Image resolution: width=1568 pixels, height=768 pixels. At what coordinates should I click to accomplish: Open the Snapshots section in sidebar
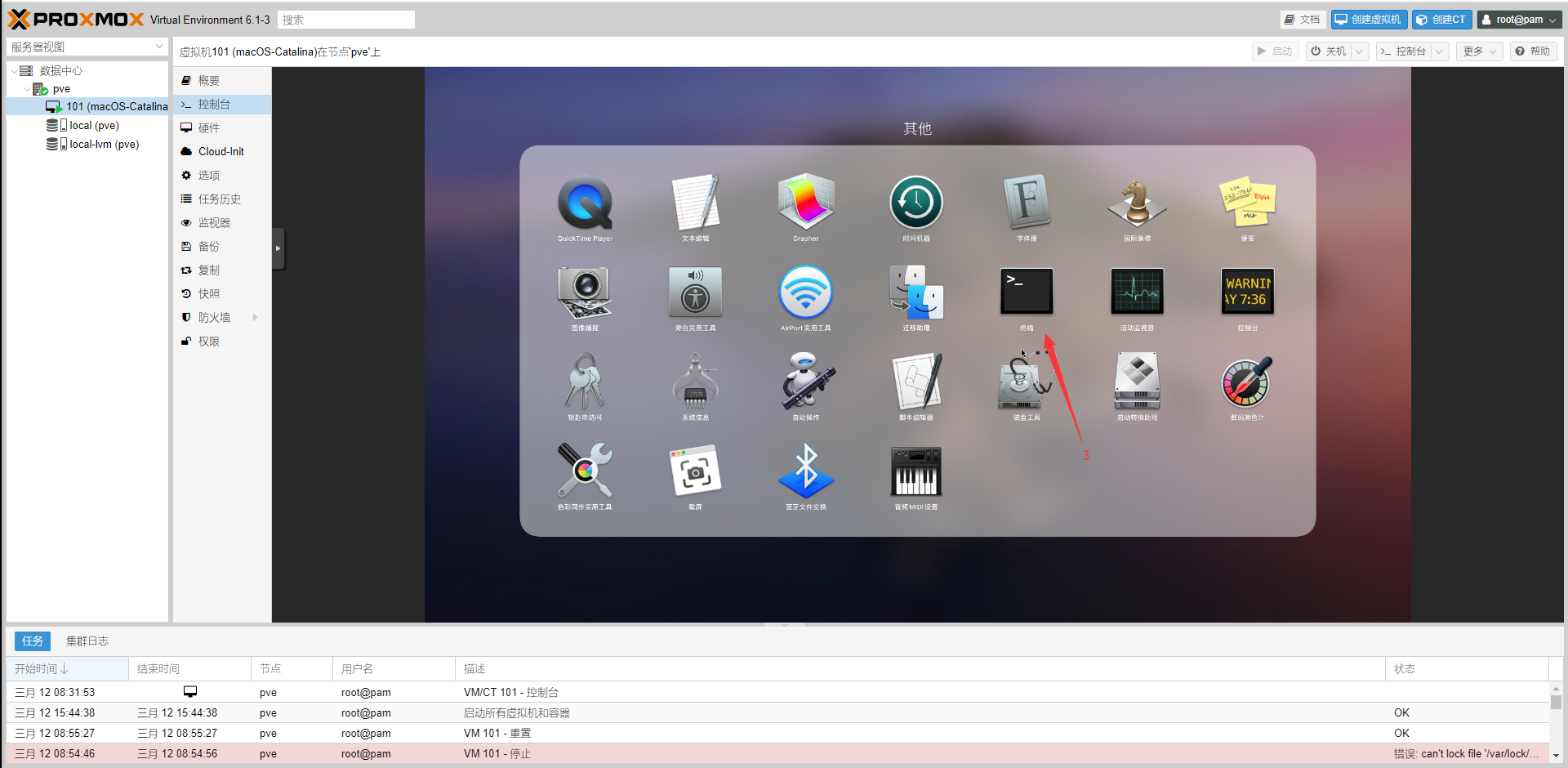[209, 294]
